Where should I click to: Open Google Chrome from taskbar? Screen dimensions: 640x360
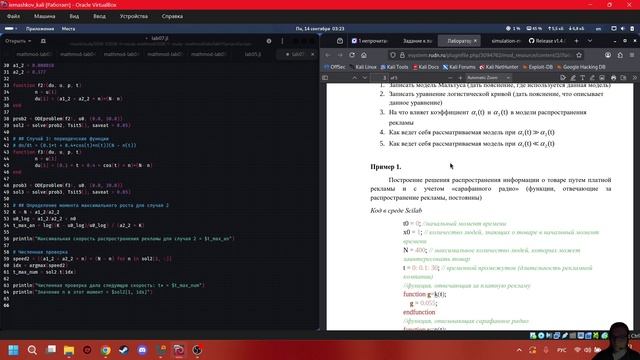coord(106,350)
